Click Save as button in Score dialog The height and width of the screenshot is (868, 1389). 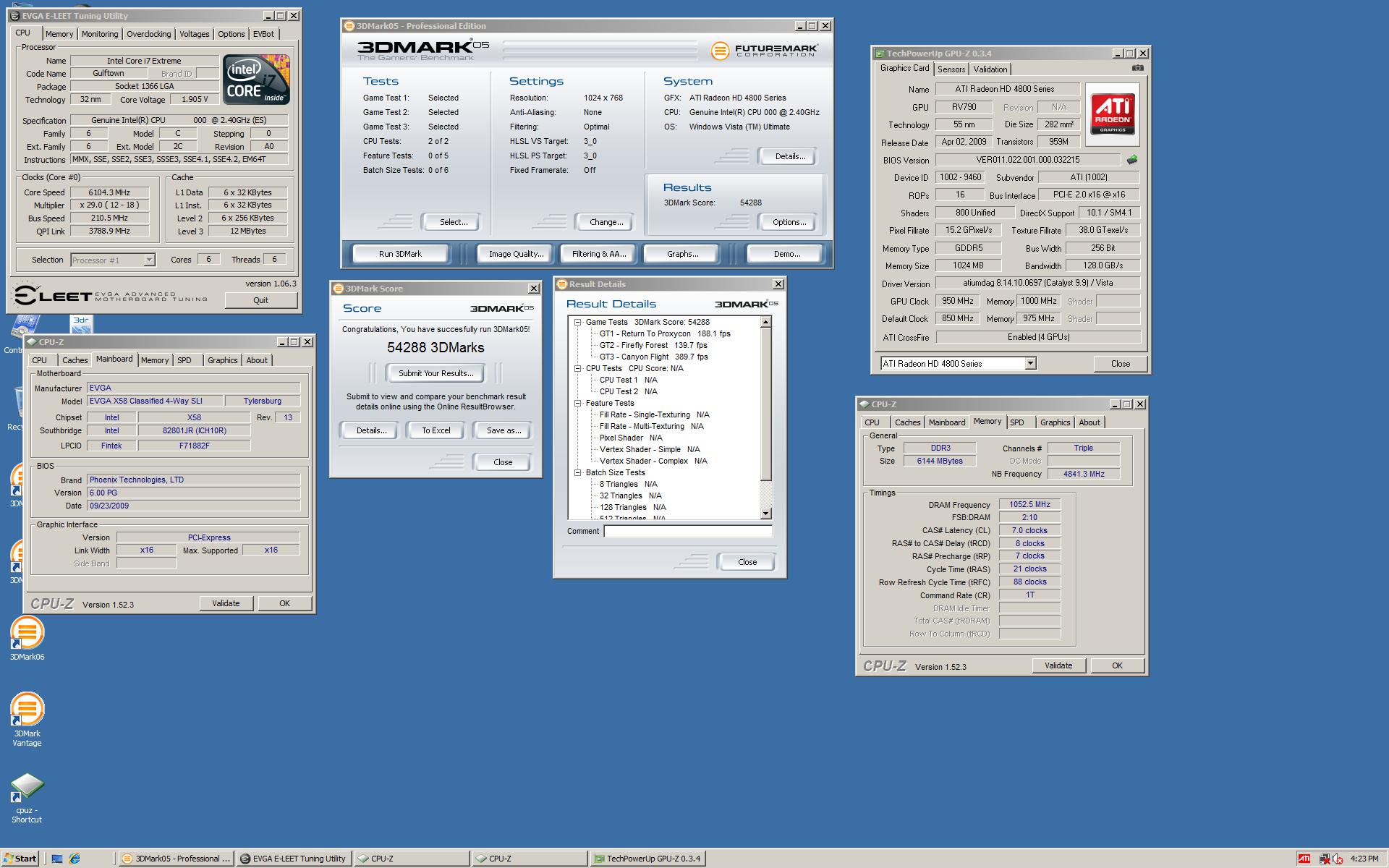coord(504,430)
